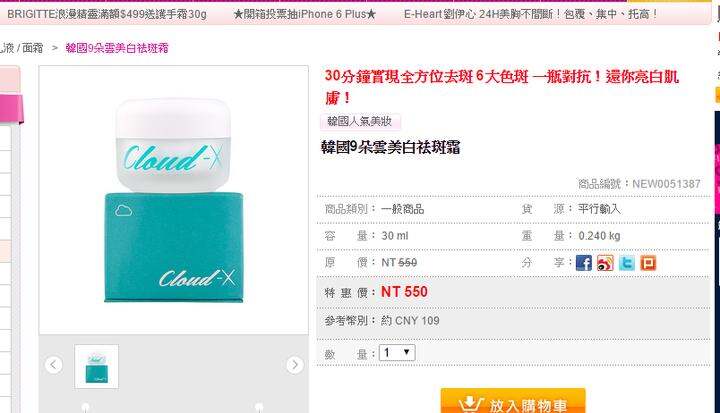Image resolution: width=720 pixels, height=413 pixels.
Task: Click the product title 韓國9朵雲美白祛斑霜
Action: [x=391, y=147]
